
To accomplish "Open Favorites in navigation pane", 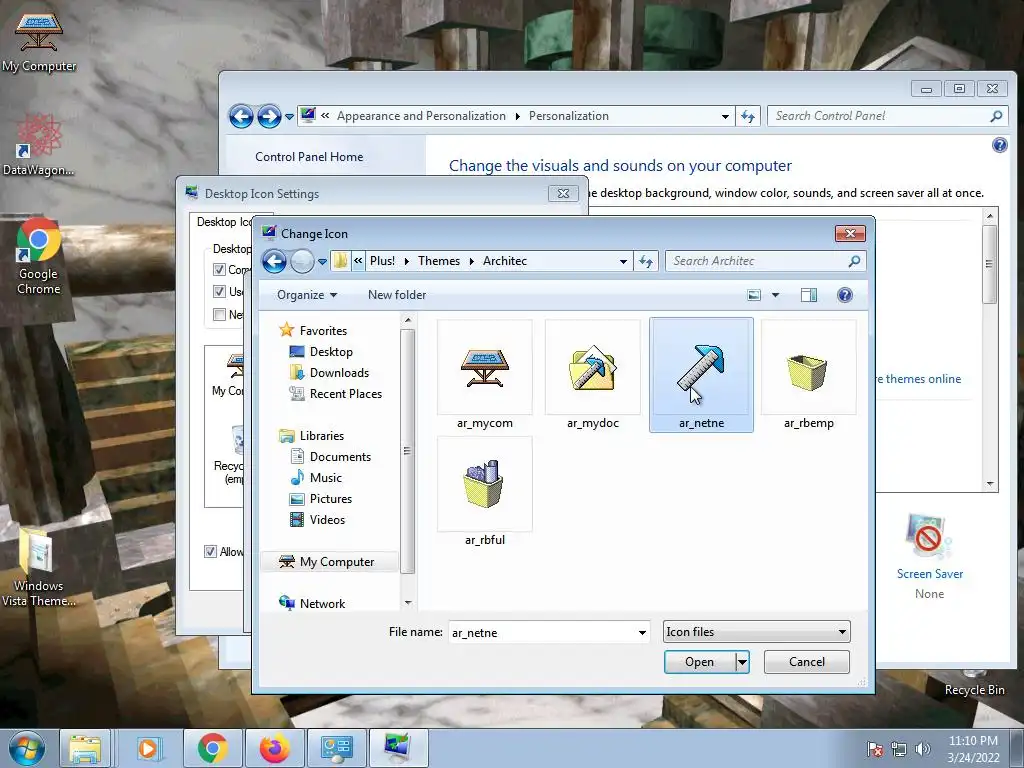I will click(323, 331).
